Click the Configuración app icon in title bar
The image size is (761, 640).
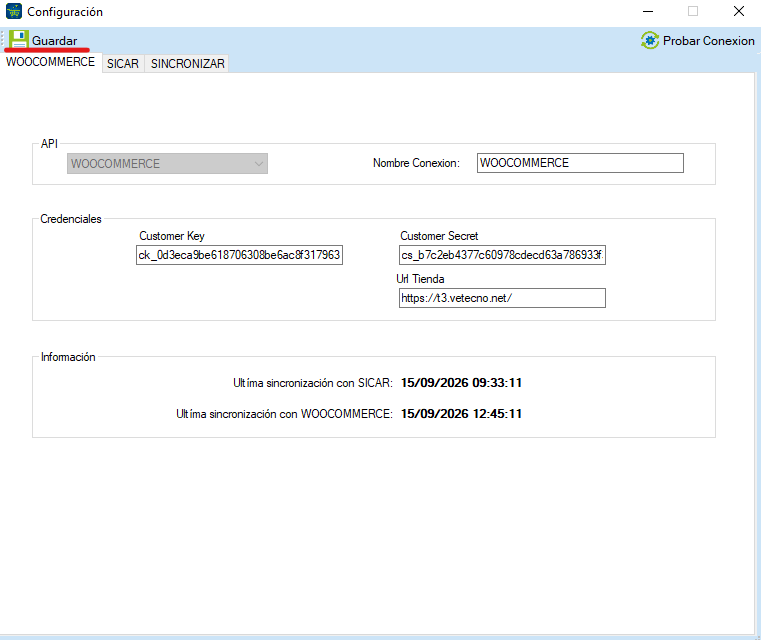[x=14, y=11]
